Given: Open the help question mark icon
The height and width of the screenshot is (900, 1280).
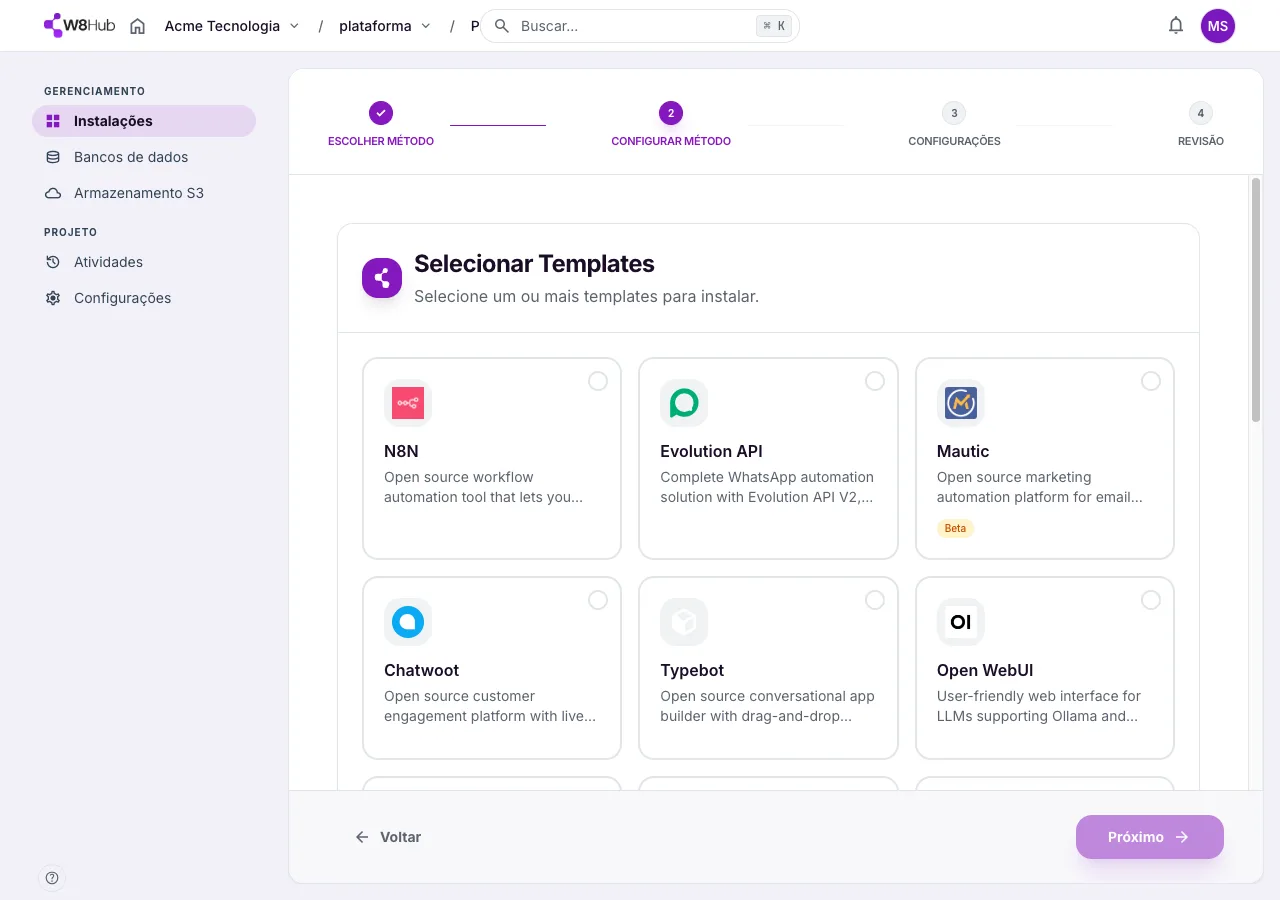Looking at the screenshot, I should [x=52, y=878].
